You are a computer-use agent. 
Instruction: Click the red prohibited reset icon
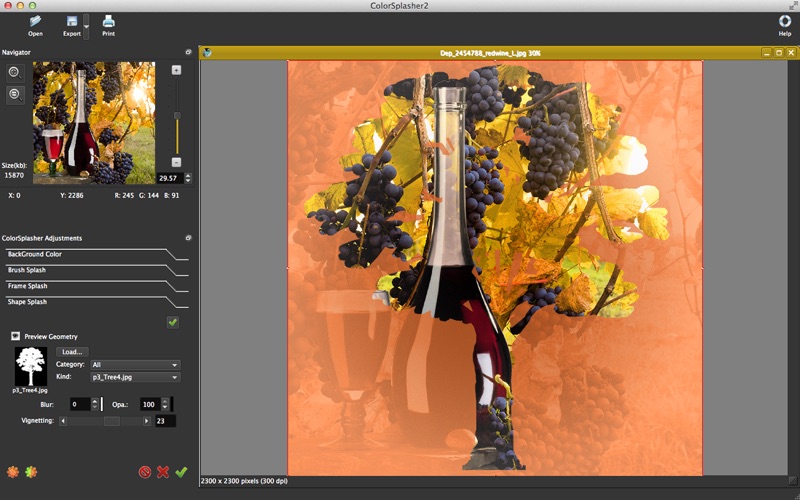(x=145, y=472)
